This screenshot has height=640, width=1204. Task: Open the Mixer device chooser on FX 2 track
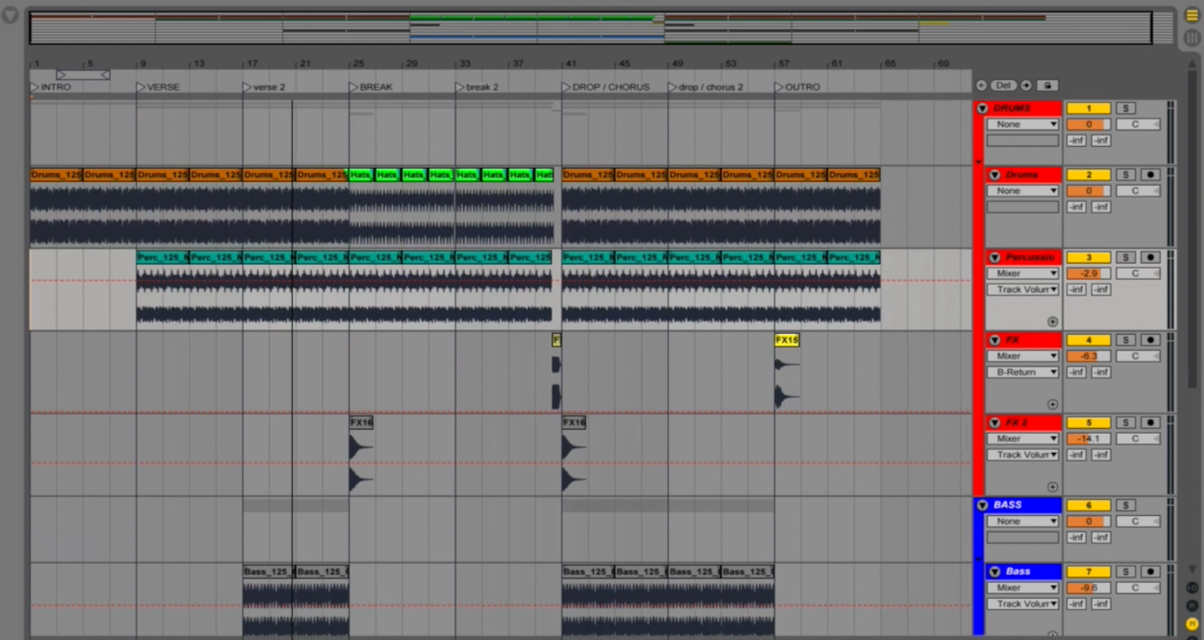click(x=1022, y=439)
